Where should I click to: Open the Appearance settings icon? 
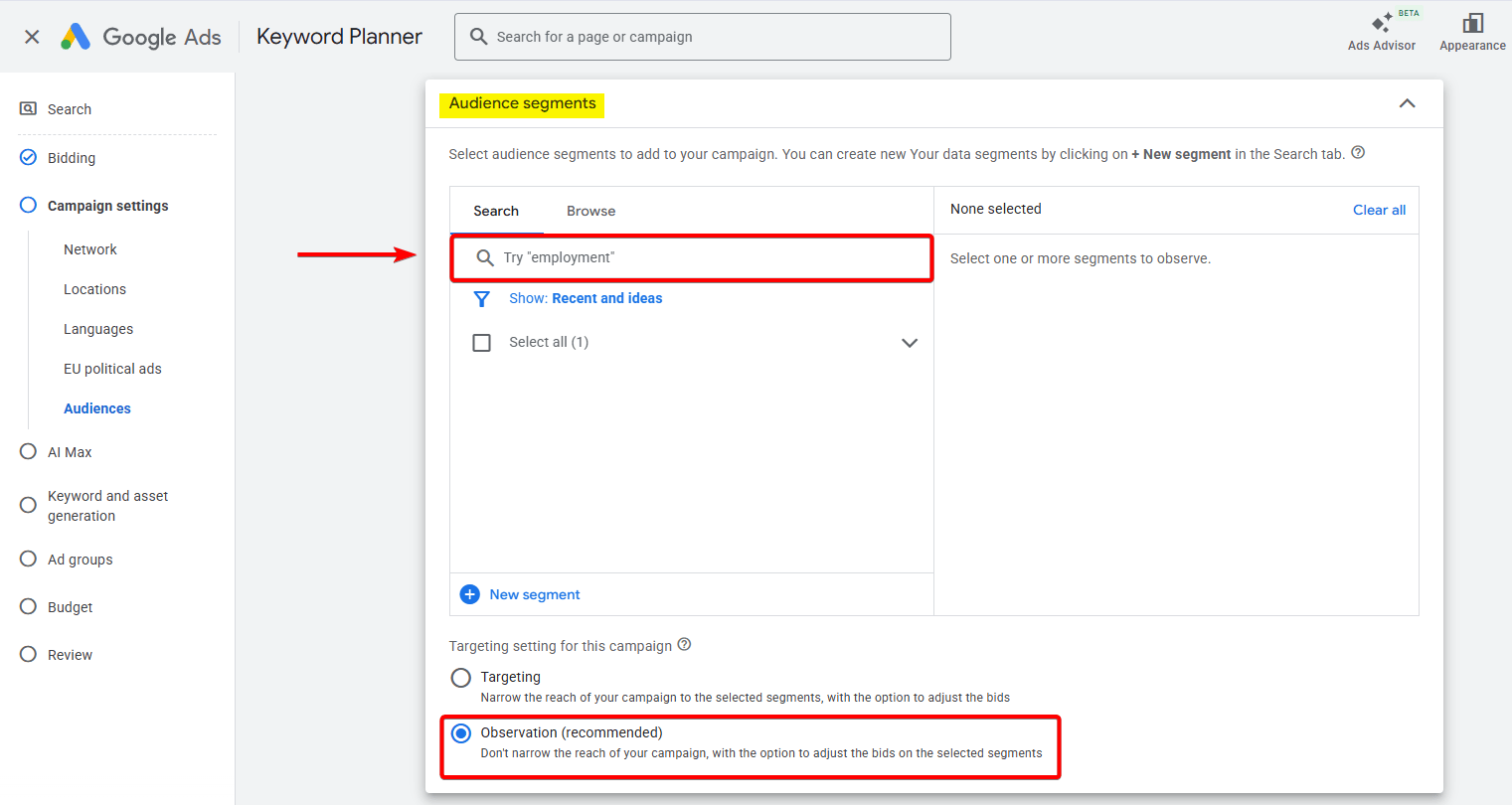(1472, 23)
